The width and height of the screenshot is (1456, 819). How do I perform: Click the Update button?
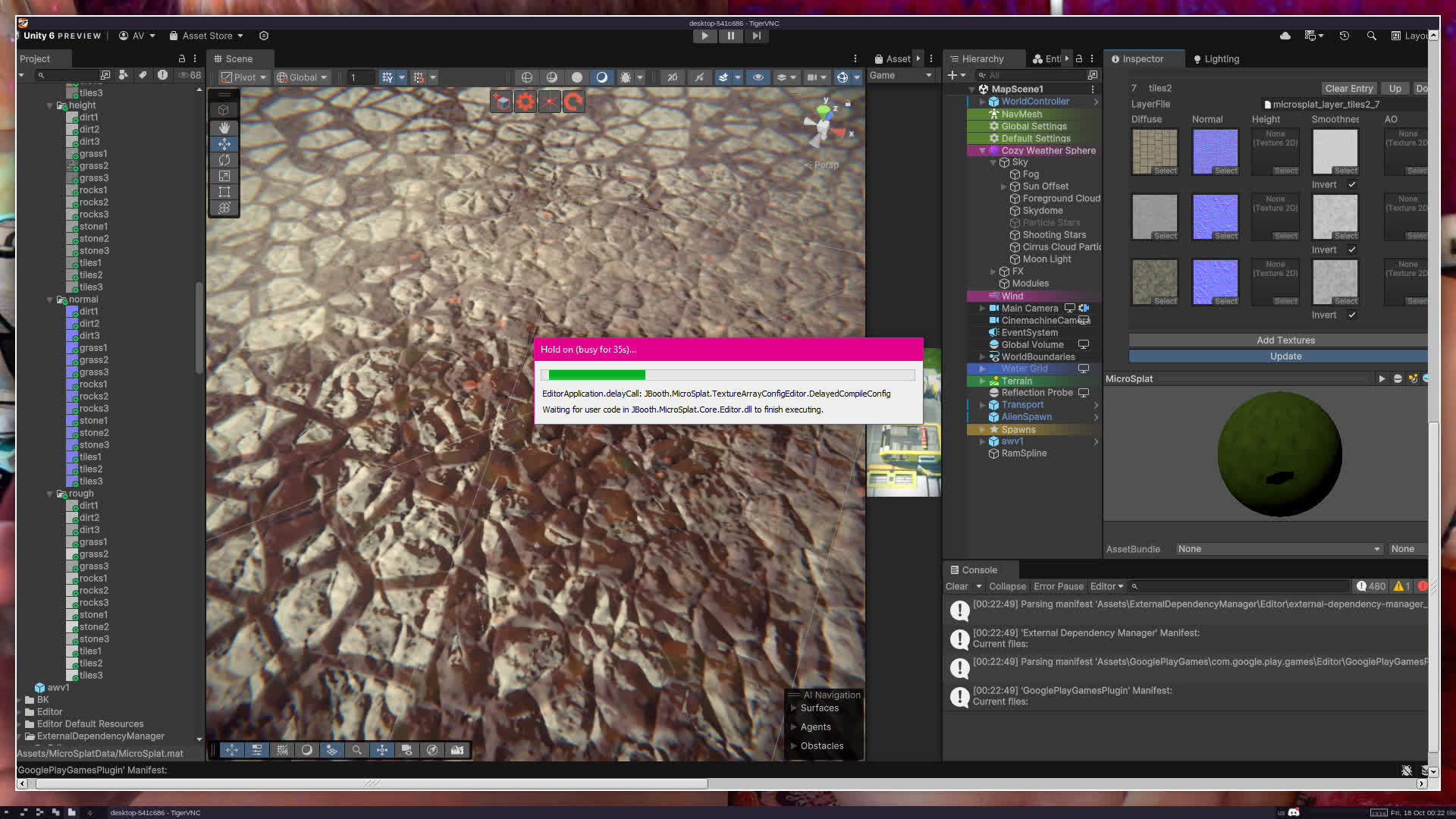[1285, 356]
